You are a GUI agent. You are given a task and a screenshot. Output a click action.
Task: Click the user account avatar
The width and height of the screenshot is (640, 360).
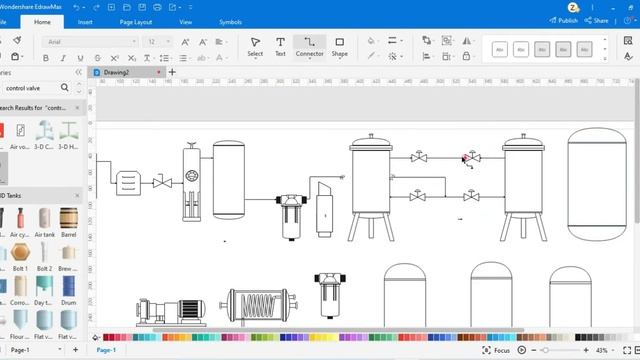[x=573, y=7]
